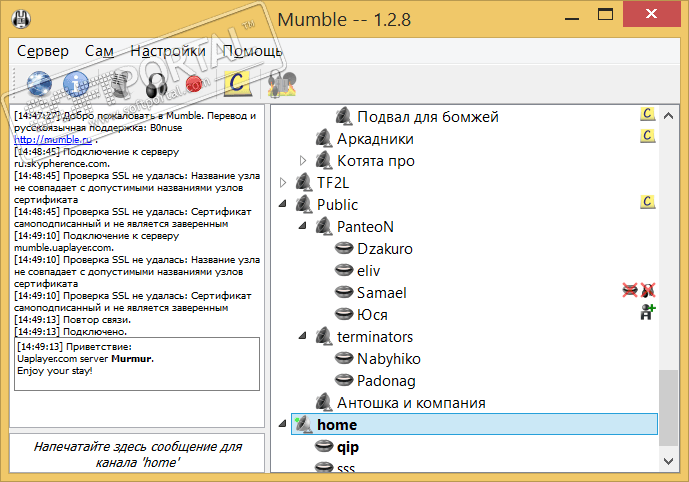The height and width of the screenshot is (482, 689).
Task: Toggle microphone mute in toolbar
Action: tap(118, 84)
